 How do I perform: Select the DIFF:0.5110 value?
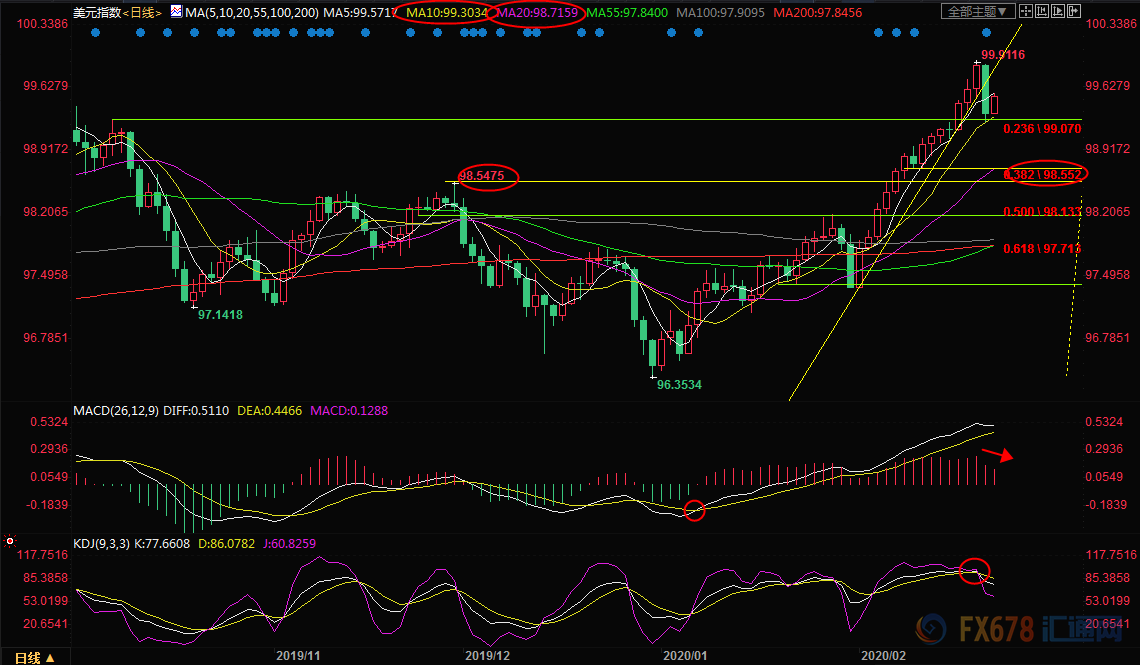tap(196, 411)
